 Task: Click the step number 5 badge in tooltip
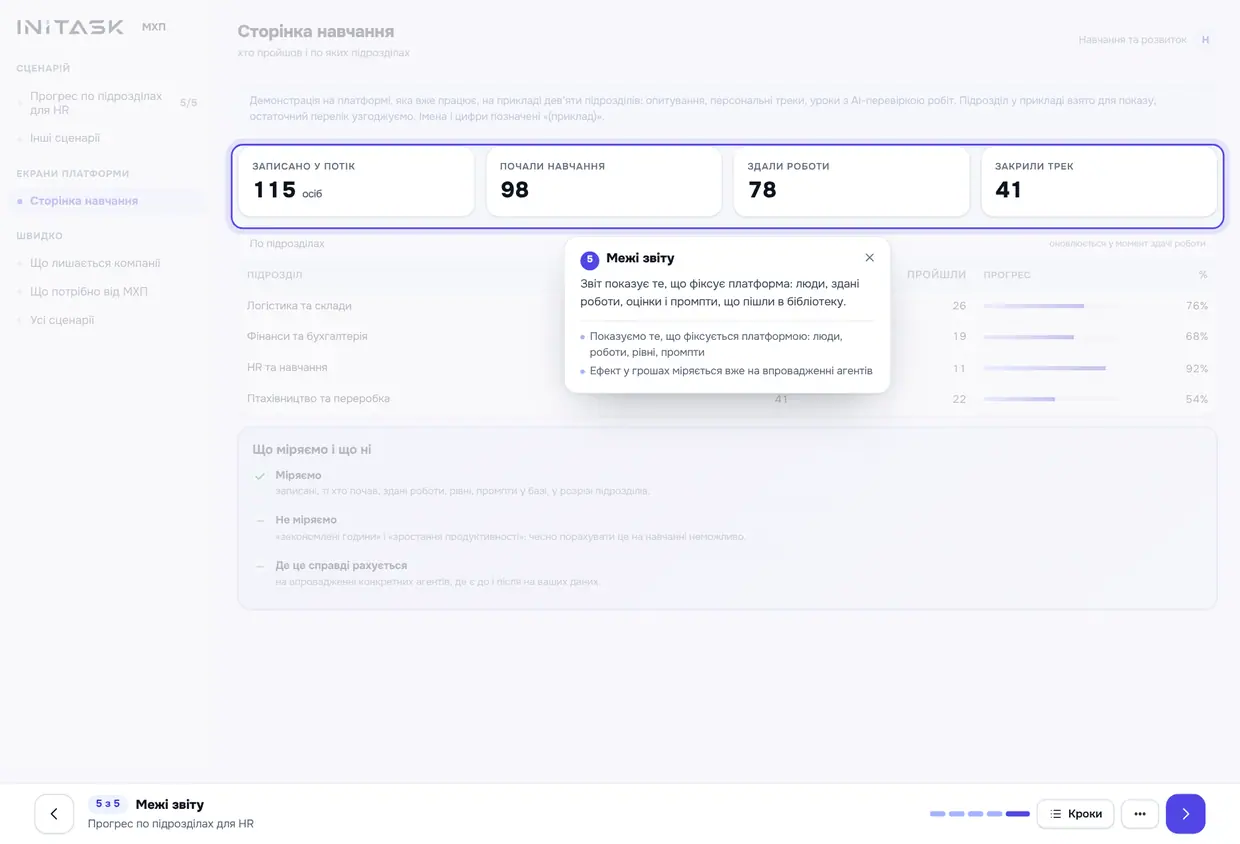(590, 259)
